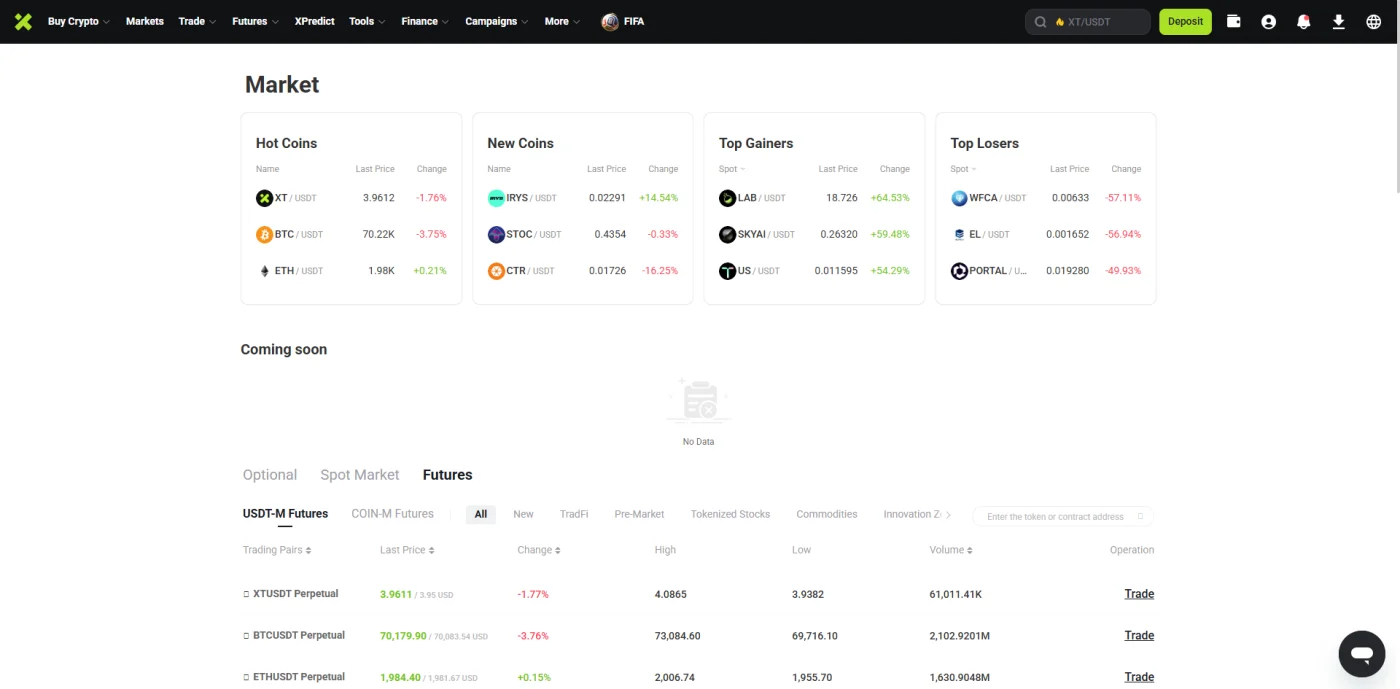Trade the BTCUSDT Perpetual contract
This screenshot has height=689, width=1400.
[x=1139, y=636]
